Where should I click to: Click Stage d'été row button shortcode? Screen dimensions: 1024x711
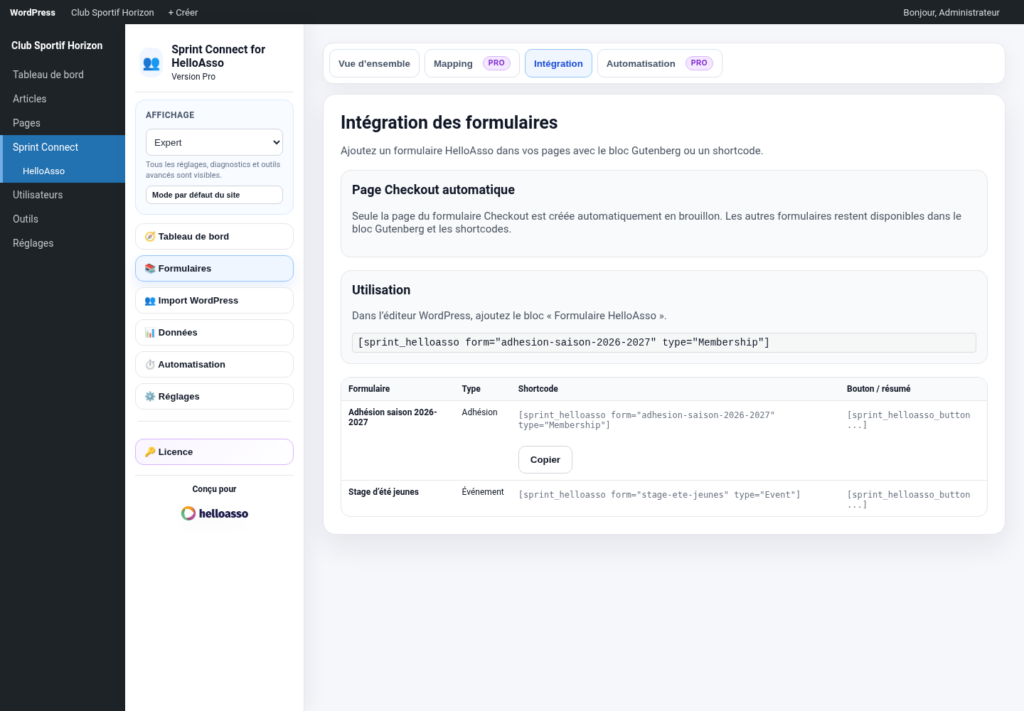[x=908, y=499]
